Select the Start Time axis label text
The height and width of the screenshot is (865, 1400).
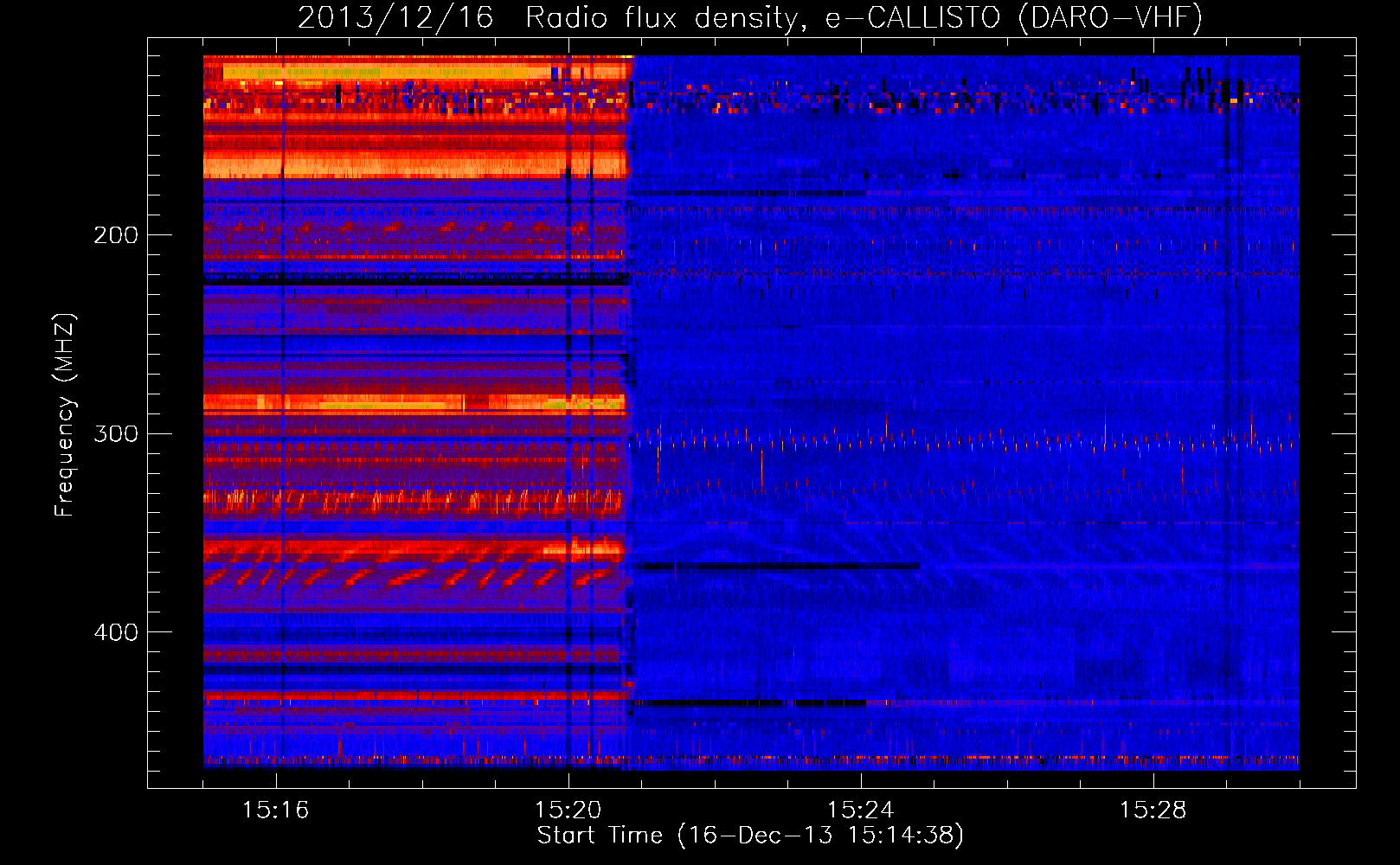750,836
